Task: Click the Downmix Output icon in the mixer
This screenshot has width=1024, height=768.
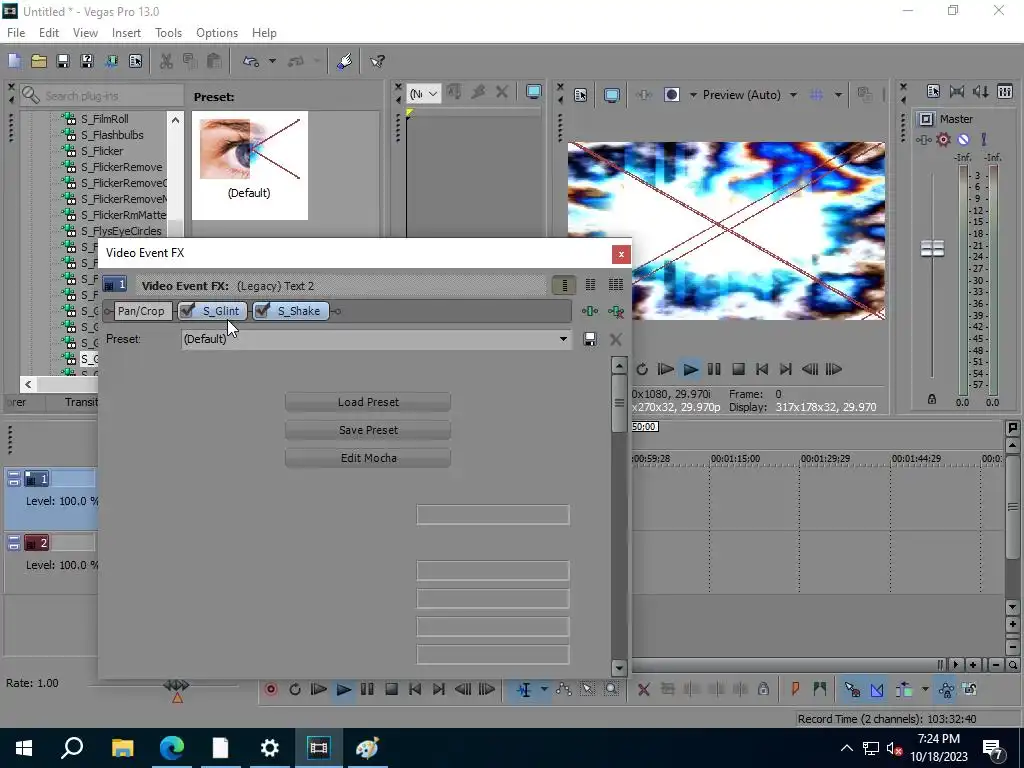Action: [x=957, y=92]
